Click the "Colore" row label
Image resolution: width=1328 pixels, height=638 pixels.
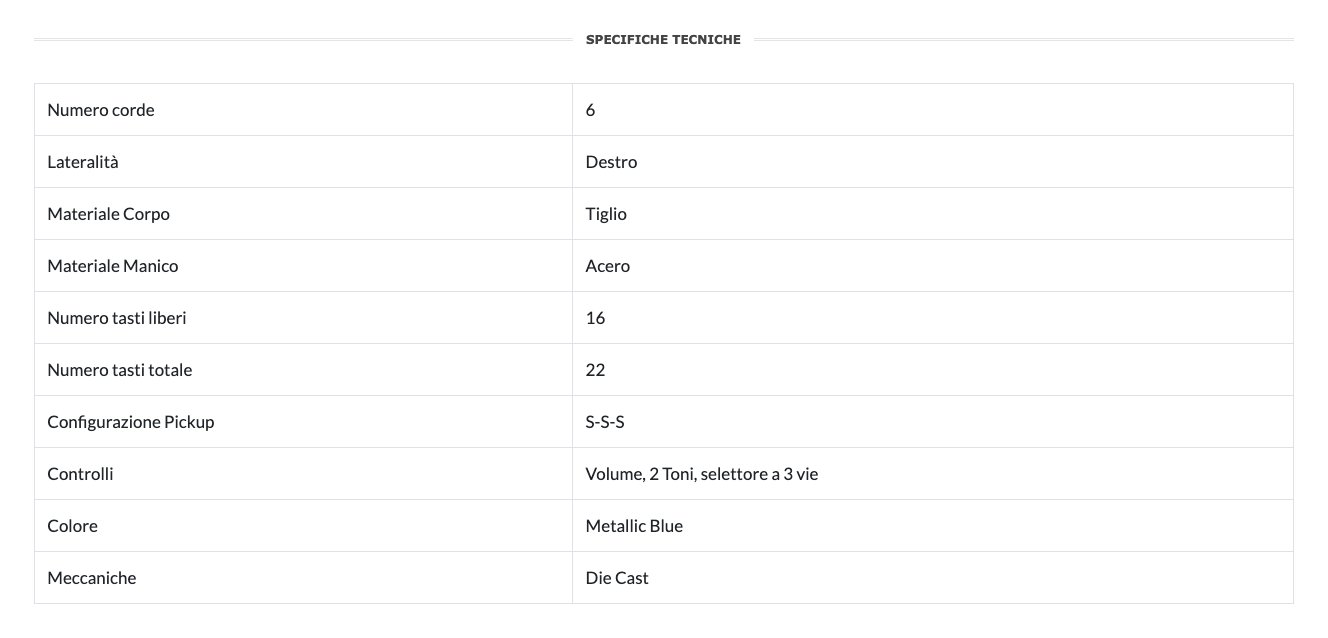point(72,526)
